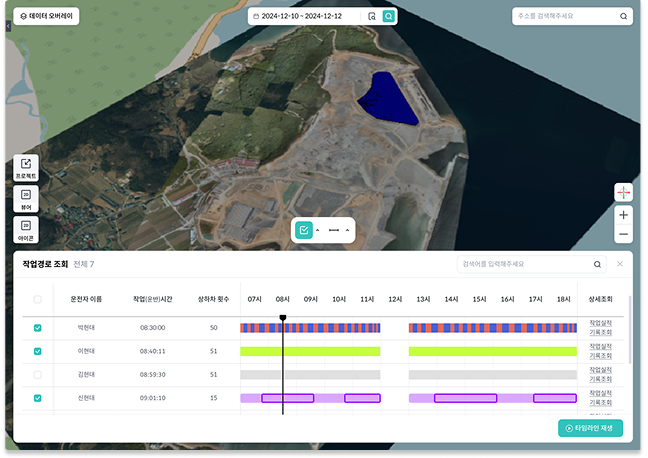The image size is (648, 458).
Task: Select the 2D 아이콘 button
Action: tap(26, 229)
